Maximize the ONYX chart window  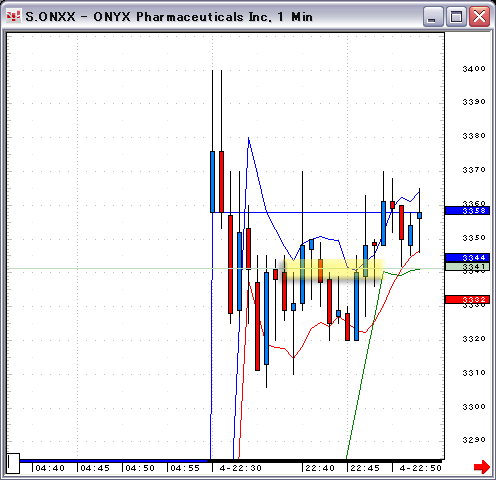point(456,16)
